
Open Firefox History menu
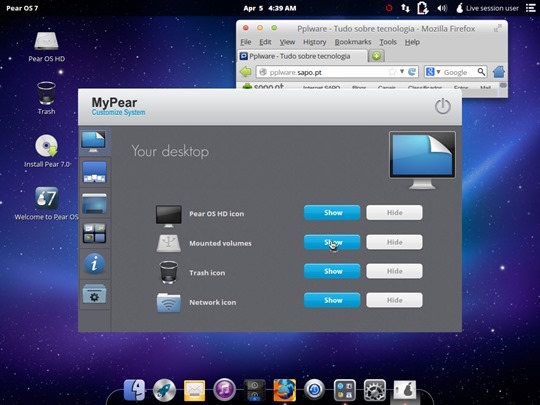tap(314, 42)
